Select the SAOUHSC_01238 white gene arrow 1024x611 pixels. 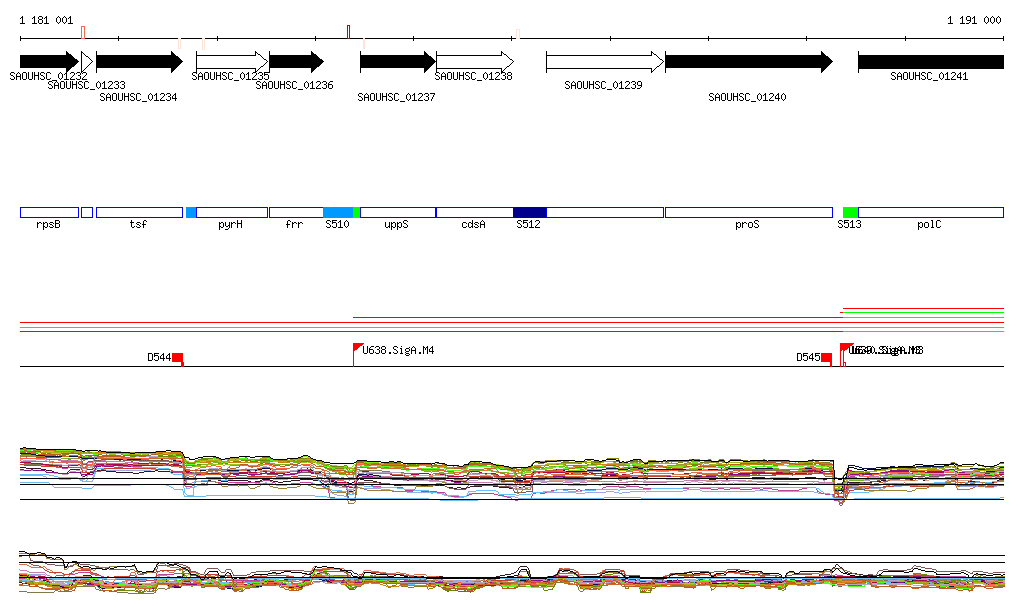(475, 62)
